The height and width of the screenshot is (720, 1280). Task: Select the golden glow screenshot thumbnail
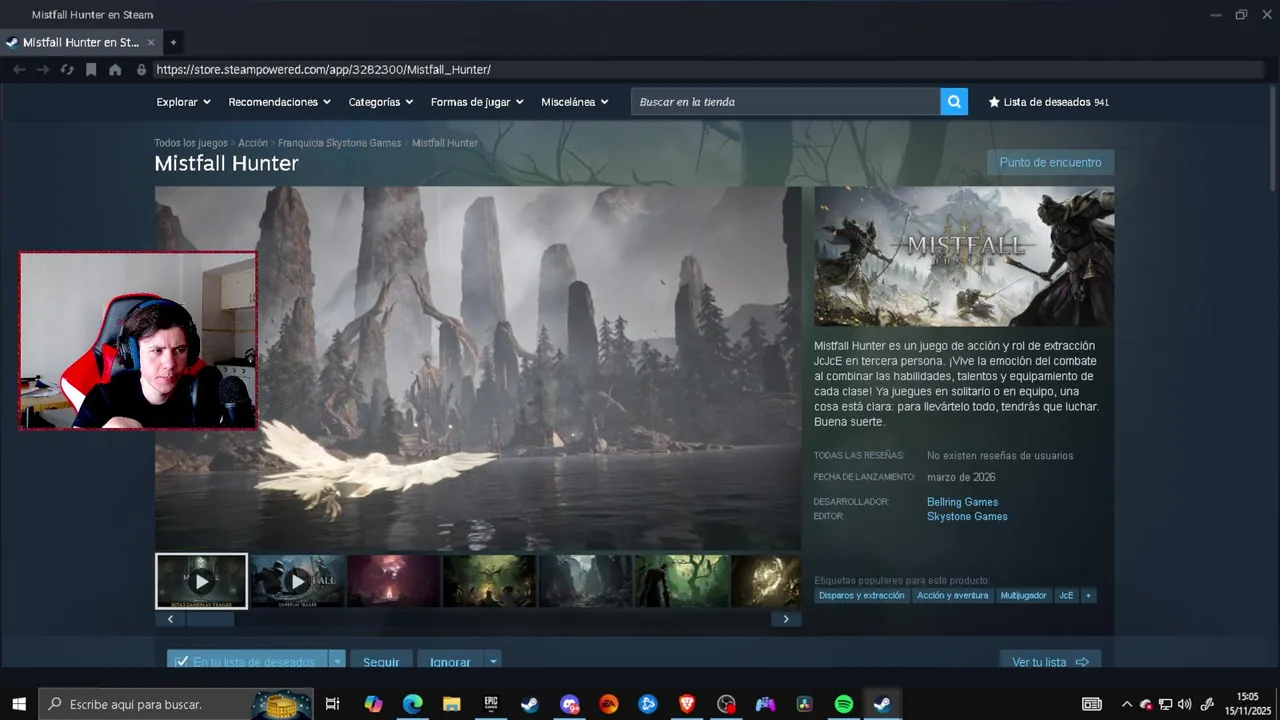click(766, 581)
